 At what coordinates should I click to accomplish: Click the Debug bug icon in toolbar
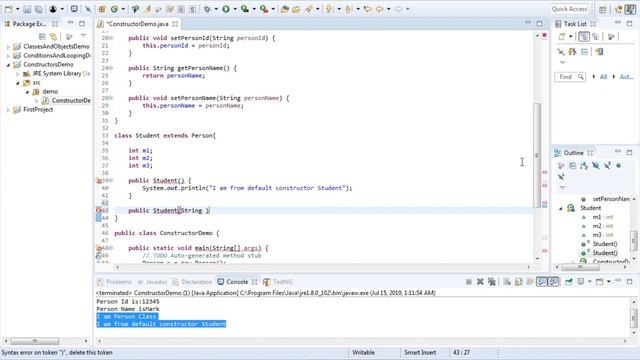click(x=207, y=9)
